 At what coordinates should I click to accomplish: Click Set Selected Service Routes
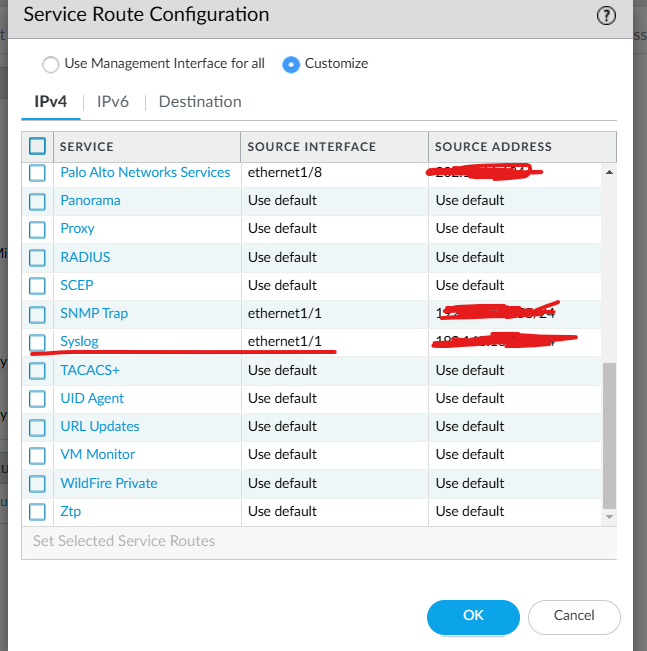tap(124, 541)
